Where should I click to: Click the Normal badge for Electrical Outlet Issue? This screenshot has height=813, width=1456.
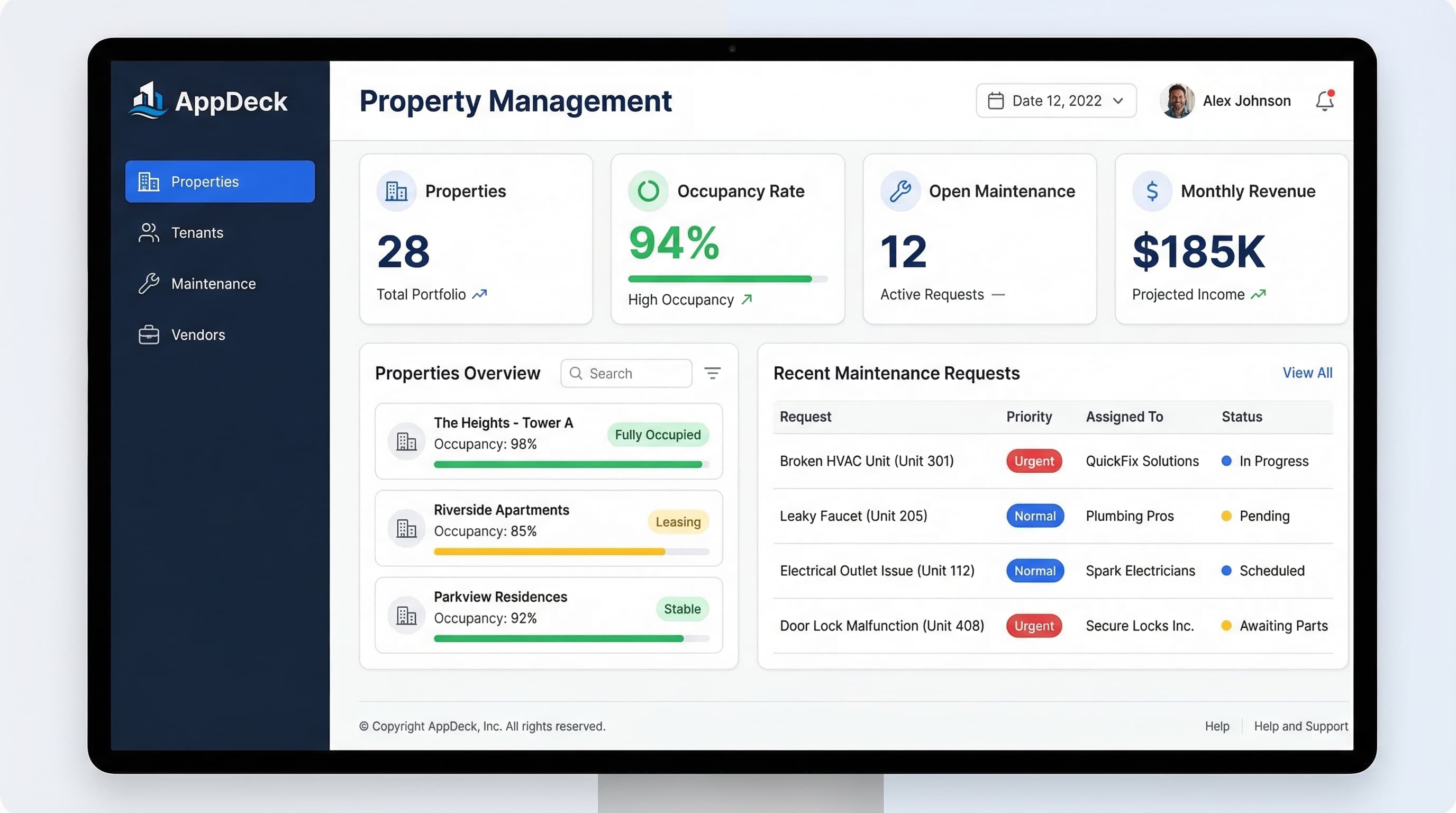[x=1035, y=571]
